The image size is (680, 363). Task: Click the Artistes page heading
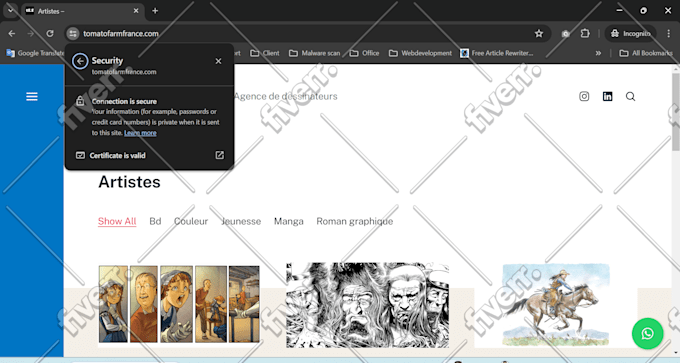pyautogui.click(x=129, y=182)
